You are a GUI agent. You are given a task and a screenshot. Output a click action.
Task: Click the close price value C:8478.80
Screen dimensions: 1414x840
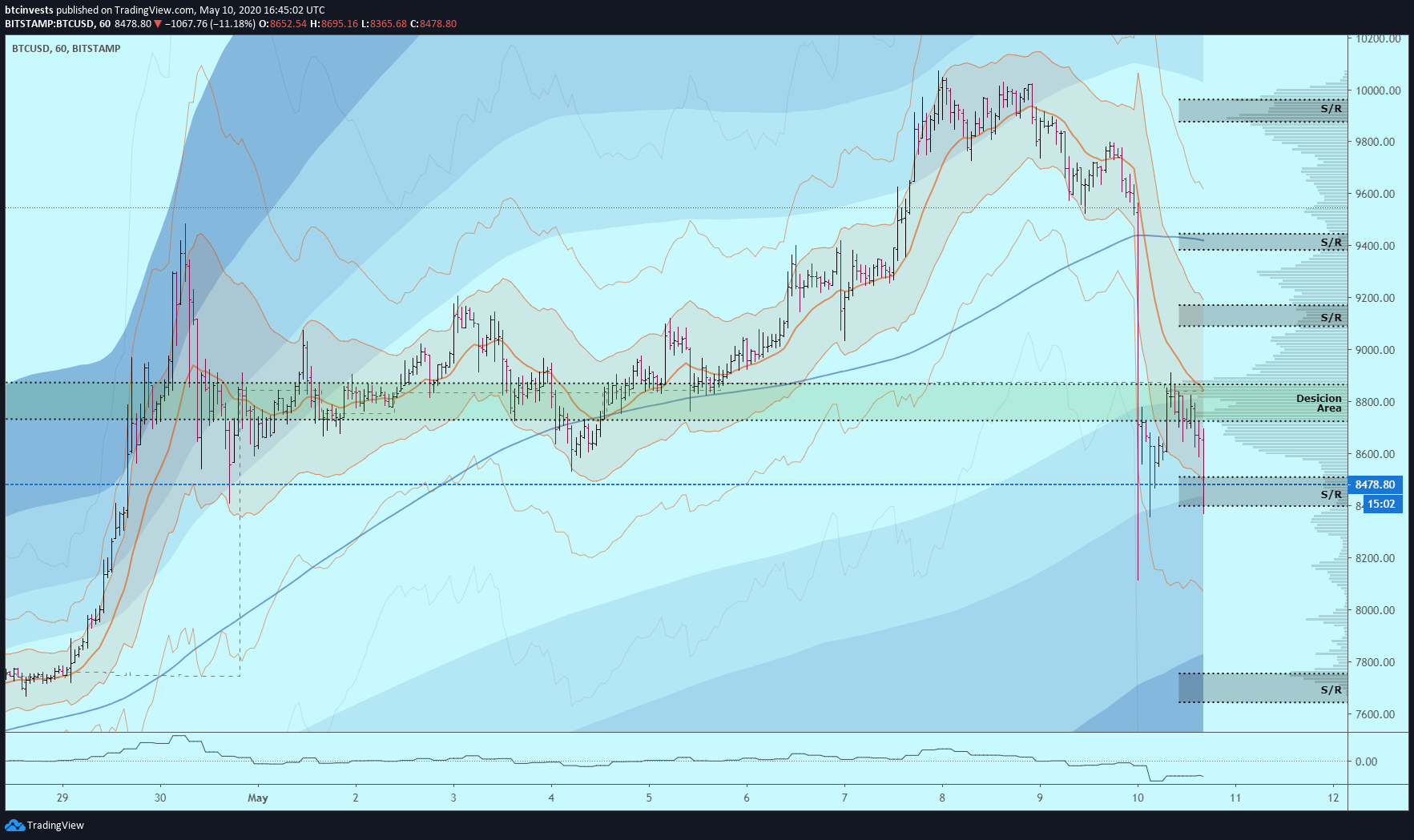tap(433, 24)
